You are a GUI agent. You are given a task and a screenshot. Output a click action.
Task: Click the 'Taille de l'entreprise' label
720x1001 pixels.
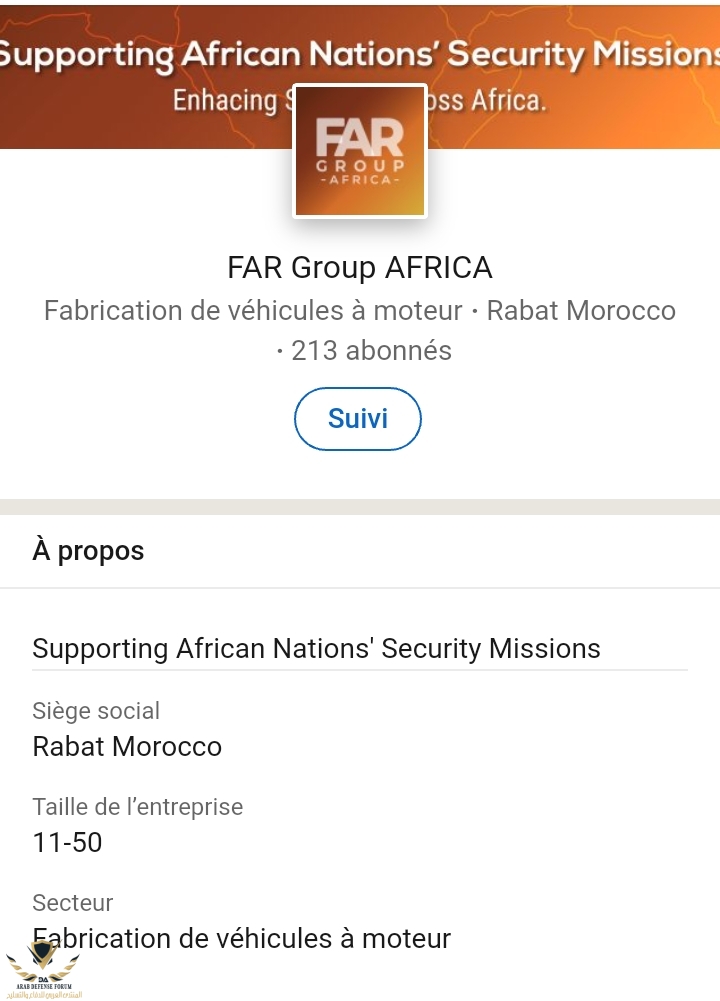point(137,807)
